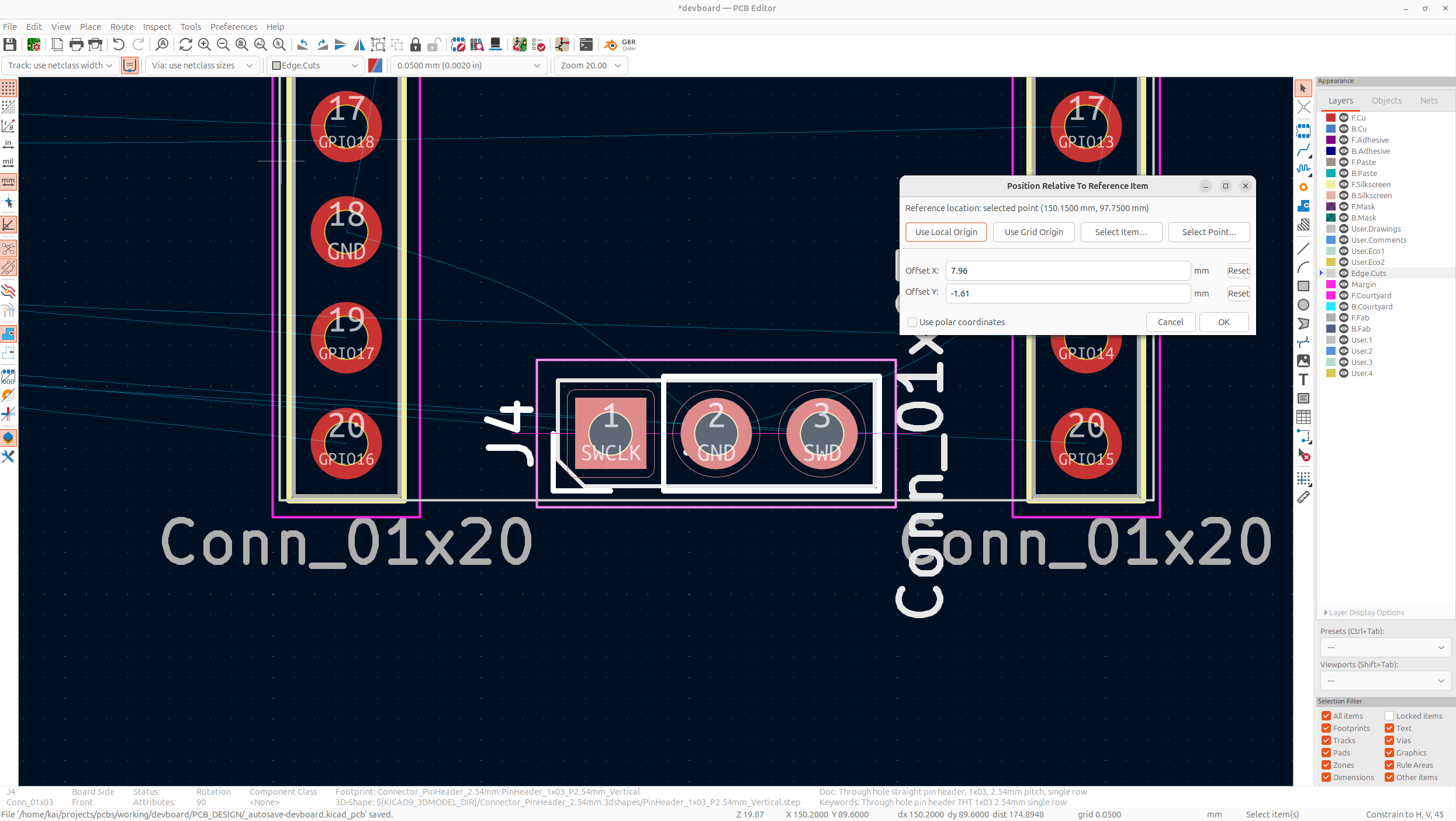Open the Zoom 20.00 dropdown
The width and height of the screenshot is (1456, 821).
coord(590,65)
